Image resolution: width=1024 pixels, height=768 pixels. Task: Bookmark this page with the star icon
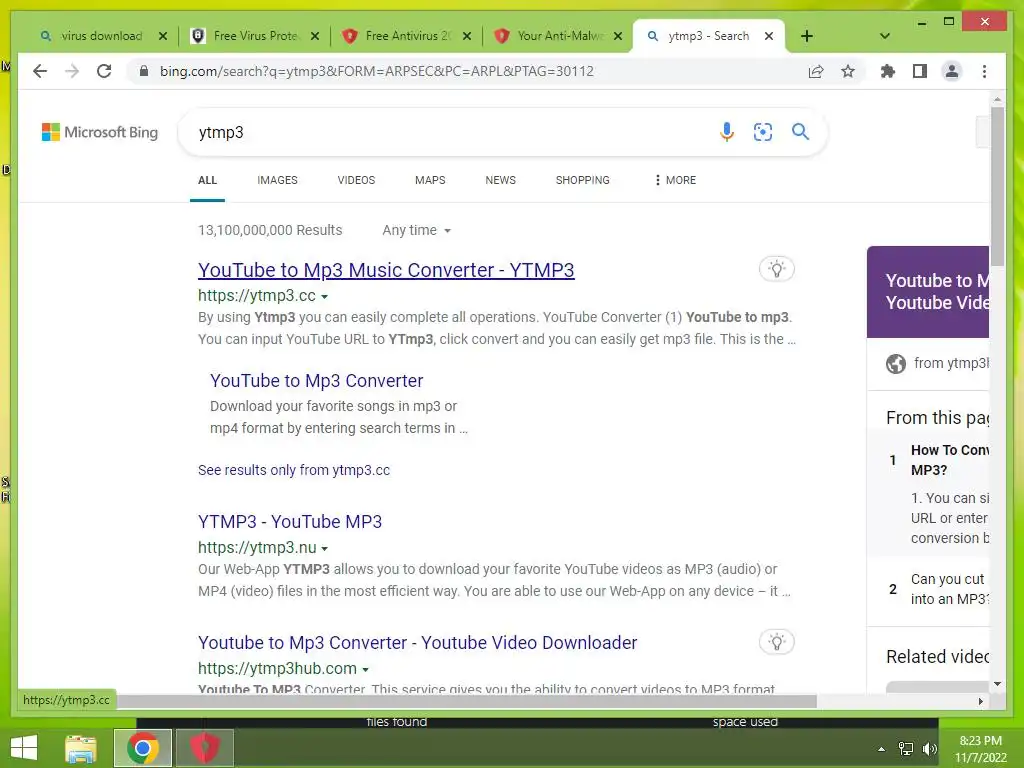click(x=848, y=71)
